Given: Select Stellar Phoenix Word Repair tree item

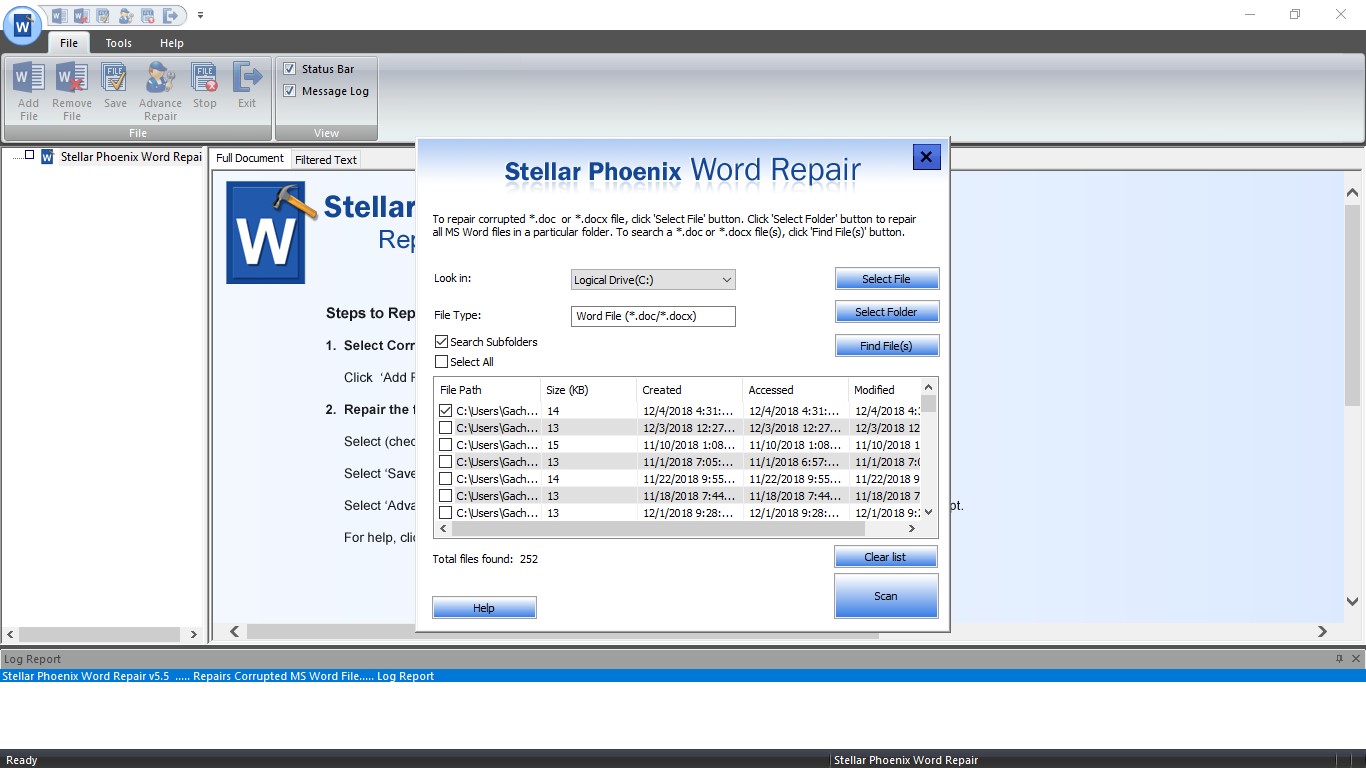Looking at the screenshot, I should [x=131, y=157].
